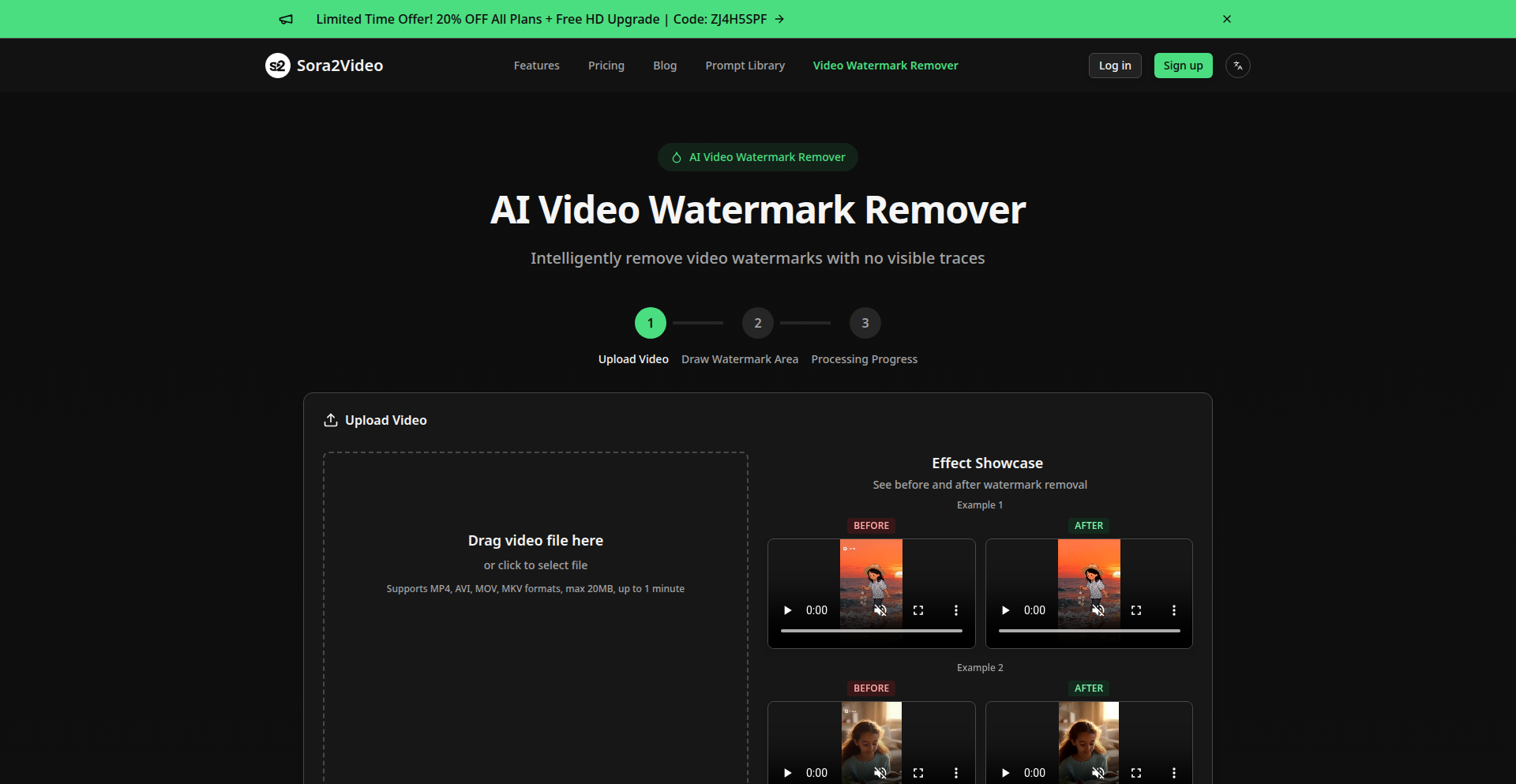Click the Example 1 AFTER tag

(1089, 526)
